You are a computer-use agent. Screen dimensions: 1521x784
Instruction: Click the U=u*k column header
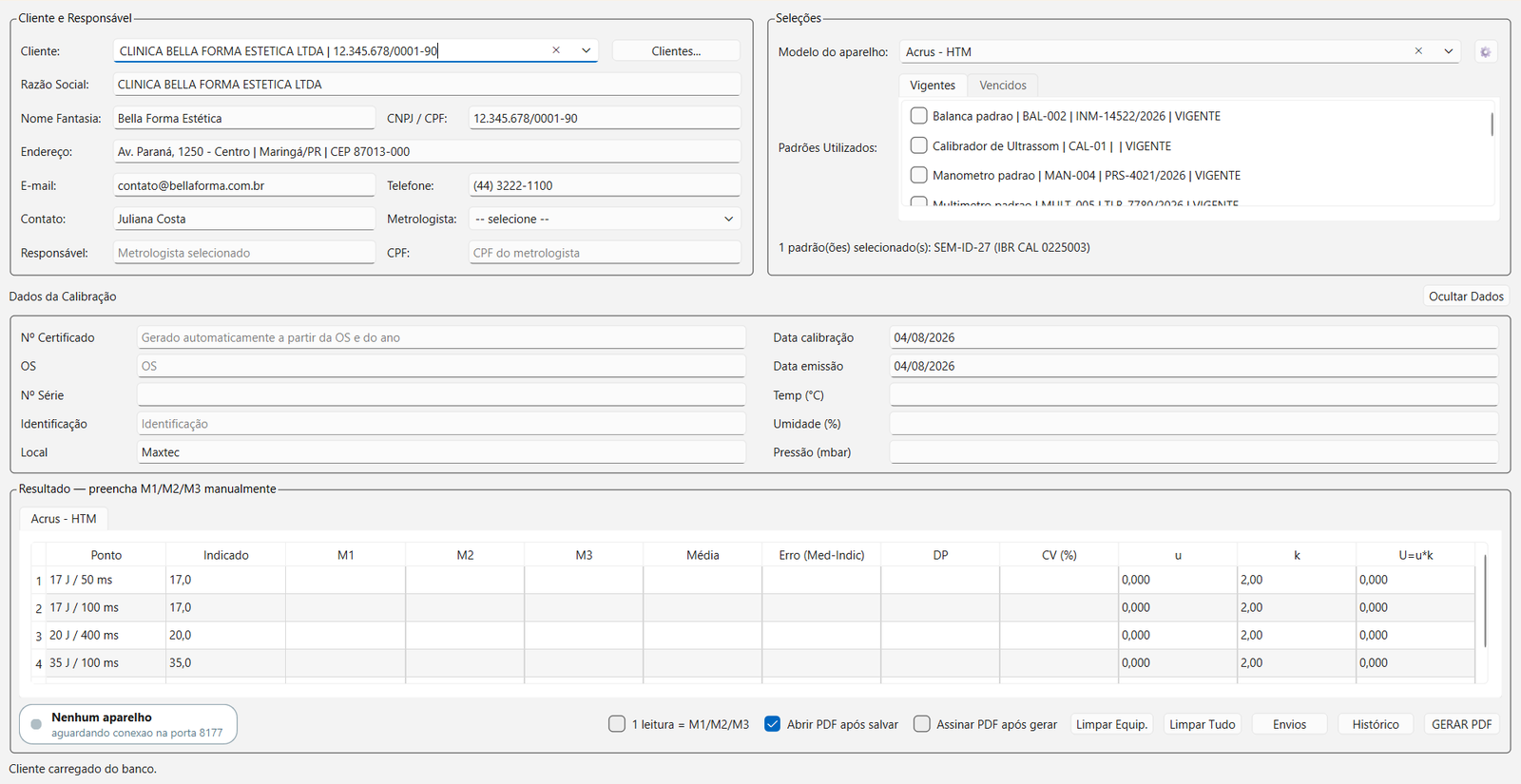point(1415,555)
